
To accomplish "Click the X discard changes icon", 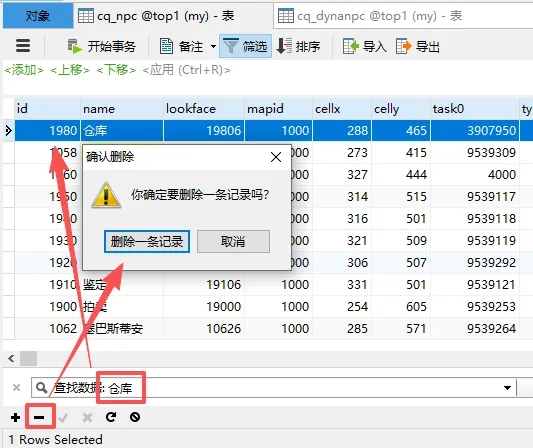I will (x=87, y=417).
